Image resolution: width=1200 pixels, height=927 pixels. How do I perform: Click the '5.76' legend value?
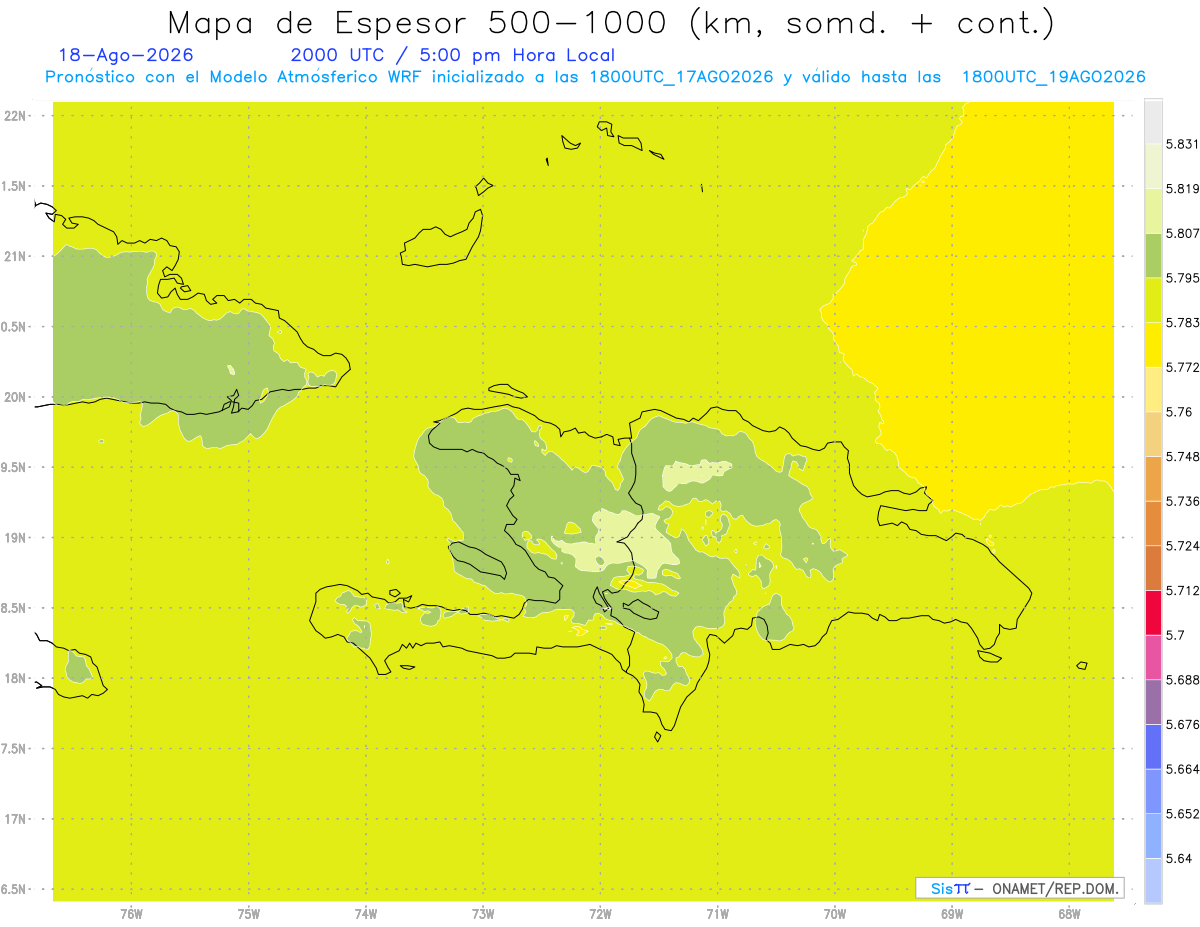click(x=1179, y=412)
